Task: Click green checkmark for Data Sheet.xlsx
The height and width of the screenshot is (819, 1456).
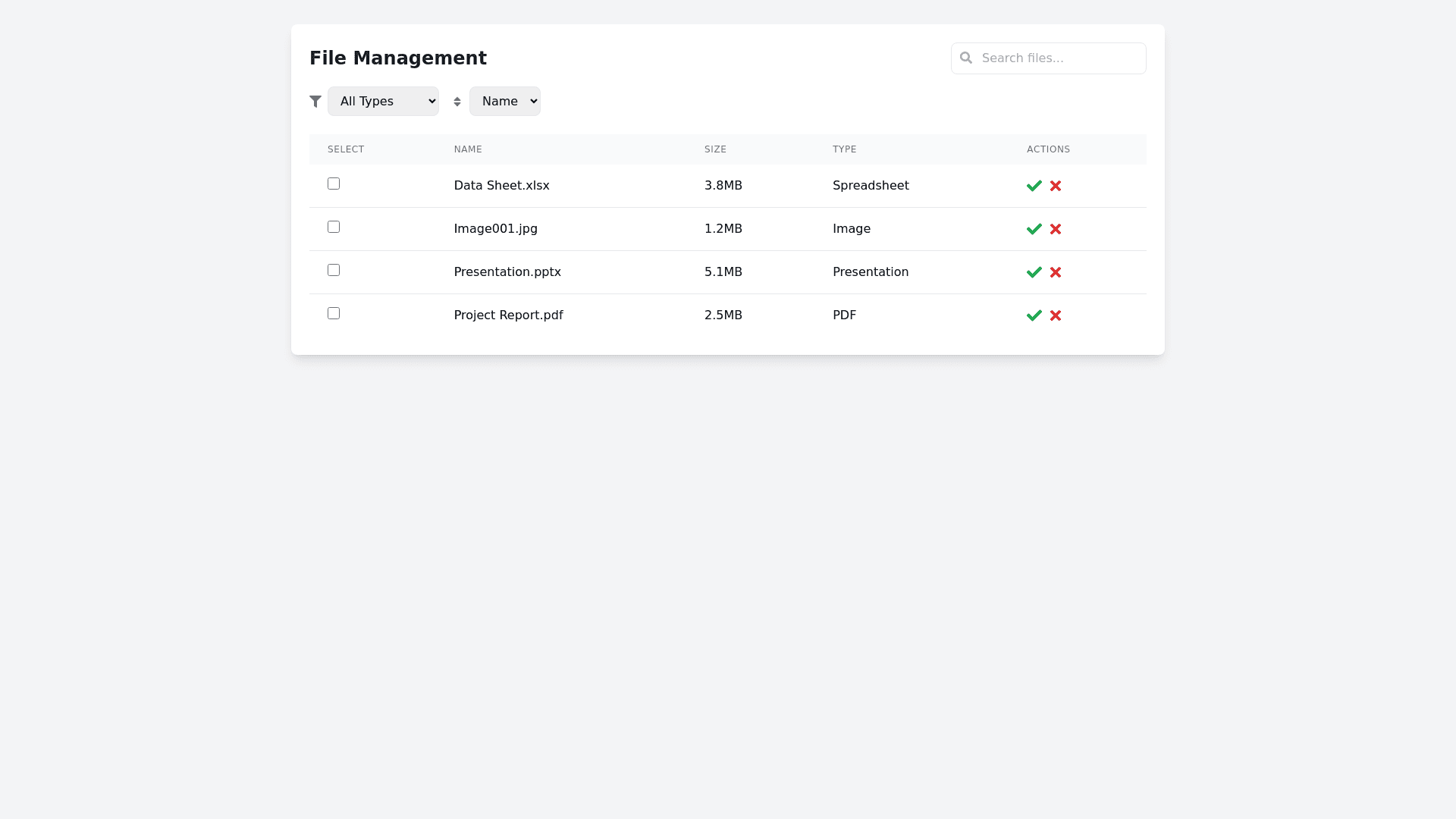Action: 1034,186
